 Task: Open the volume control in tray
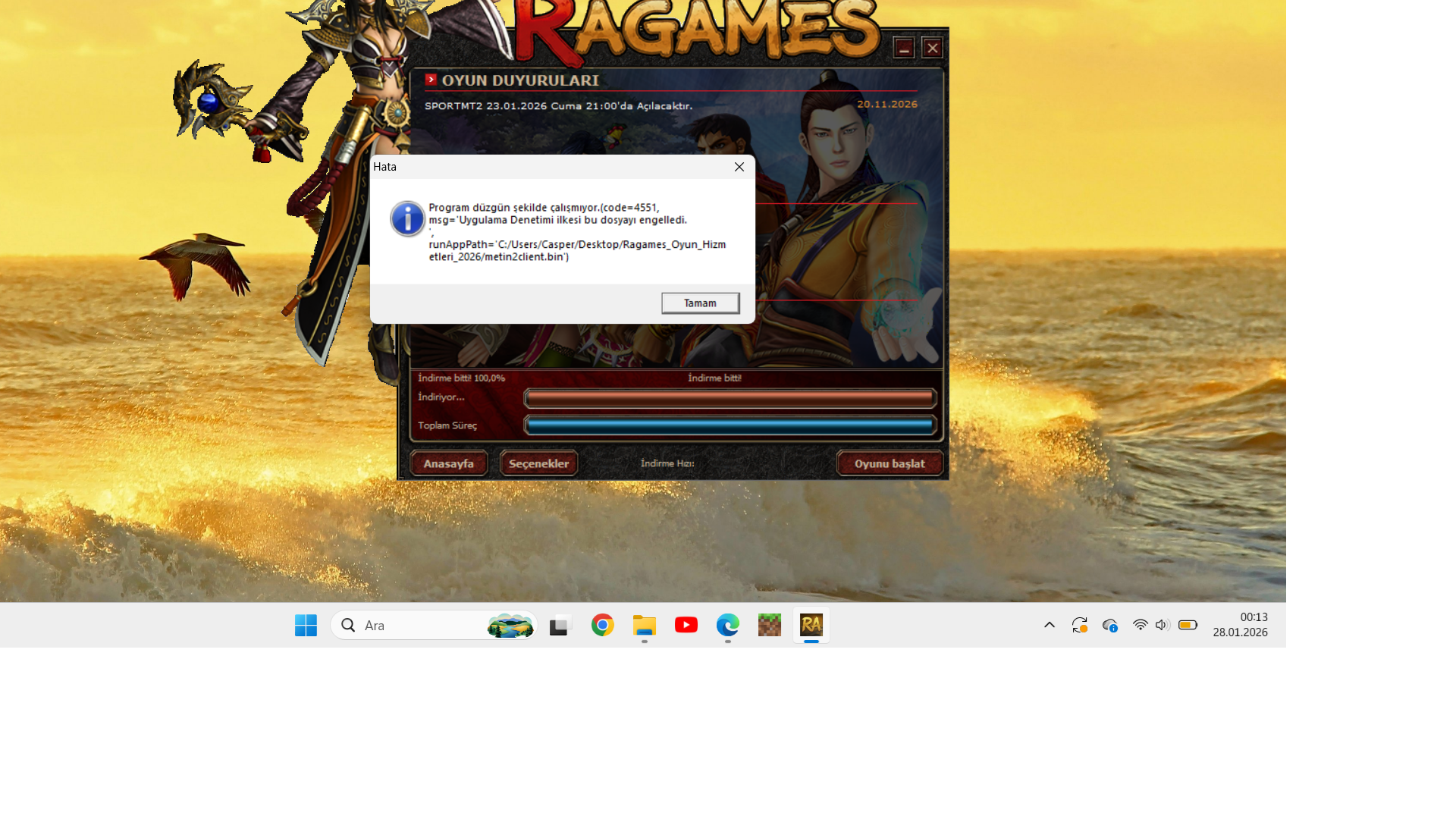(1163, 626)
